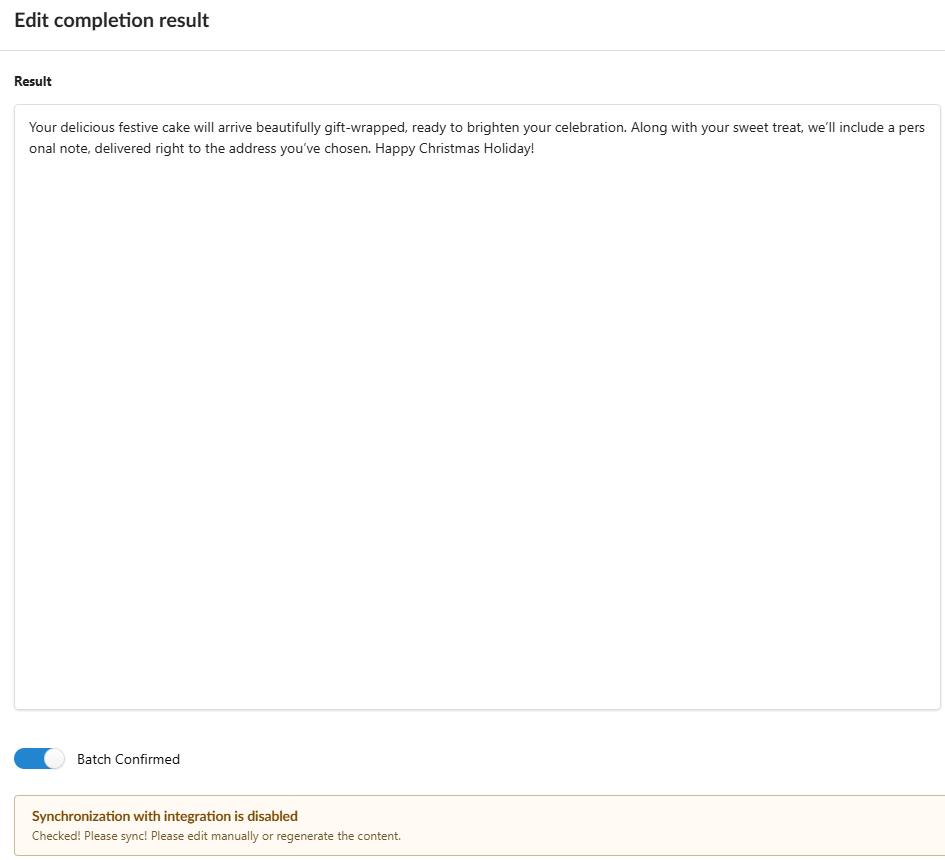Click empty space inside Result text area
Screen dimensions: 945x860
pyautogui.click(x=477, y=422)
